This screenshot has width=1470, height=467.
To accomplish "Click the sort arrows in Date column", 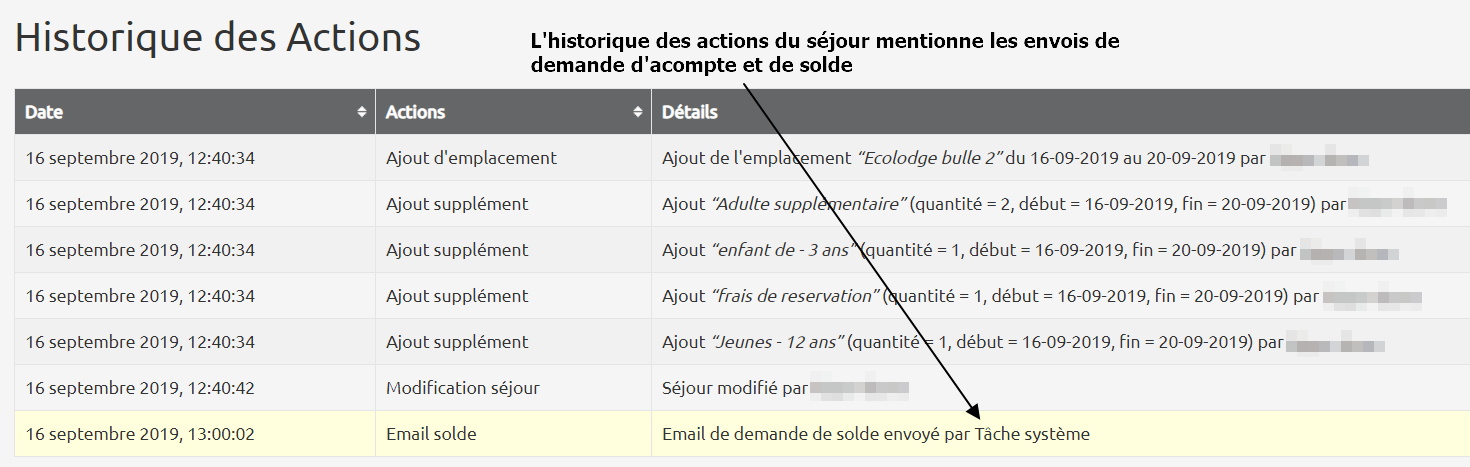I will 362,113.
